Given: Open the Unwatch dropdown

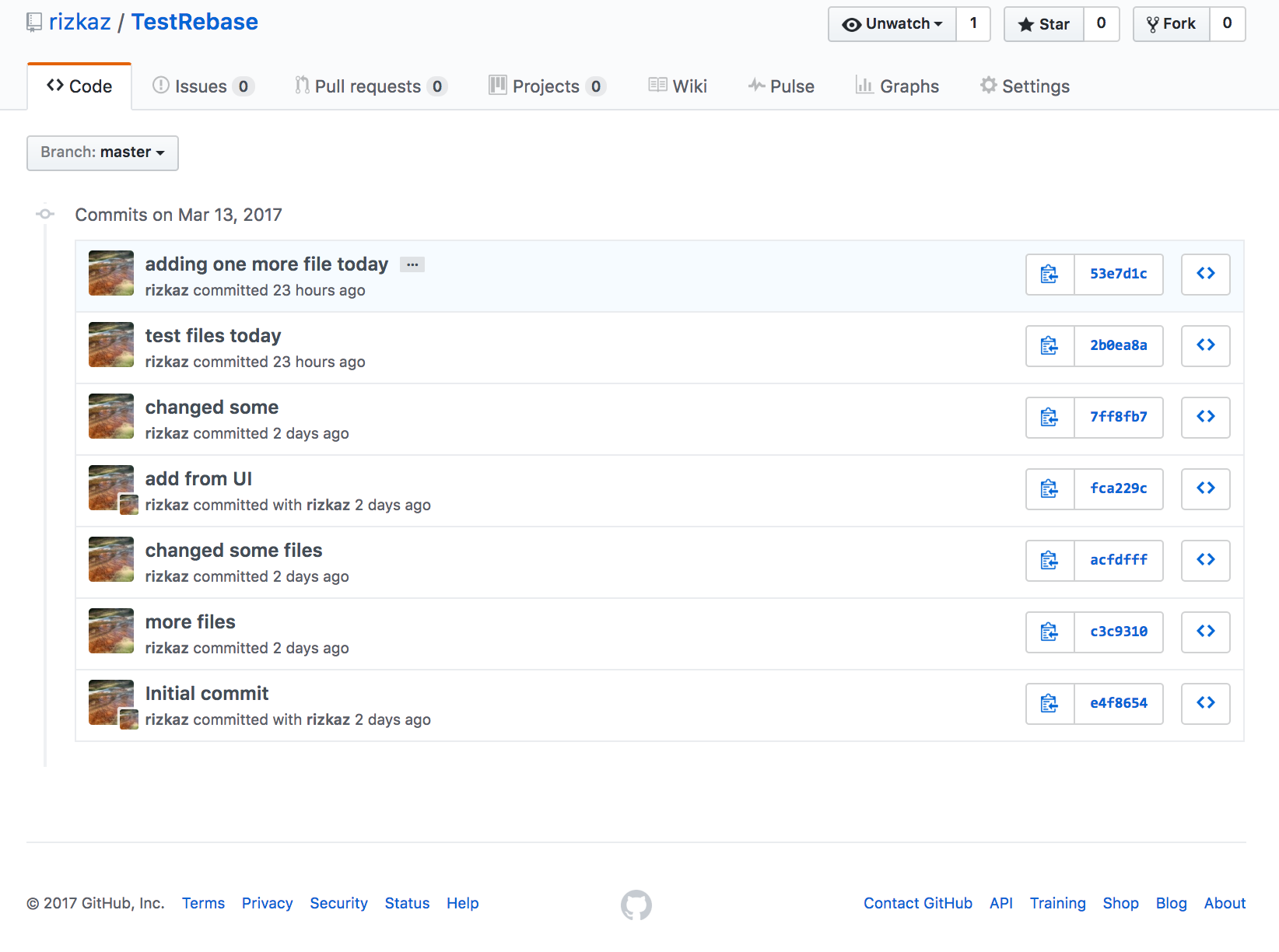Looking at the screenshot, I should tap(892, 24).
